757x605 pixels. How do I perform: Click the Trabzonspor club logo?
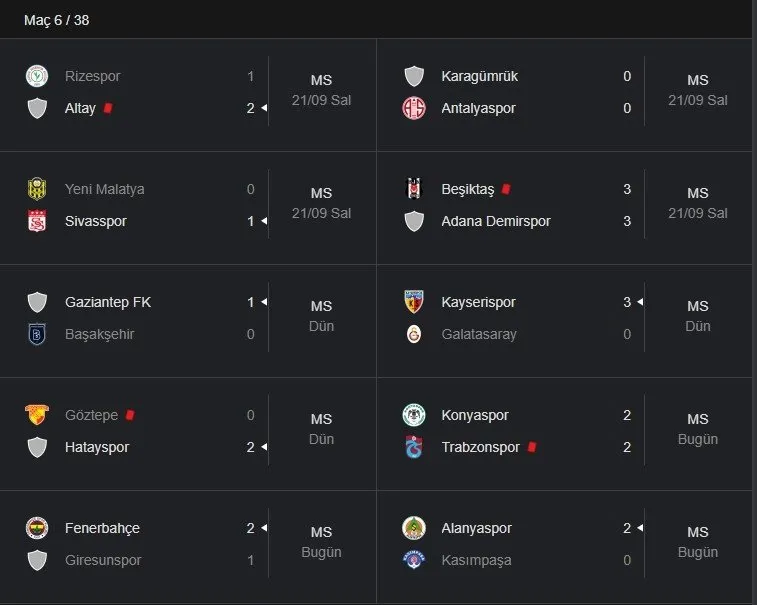coord(414,447)
